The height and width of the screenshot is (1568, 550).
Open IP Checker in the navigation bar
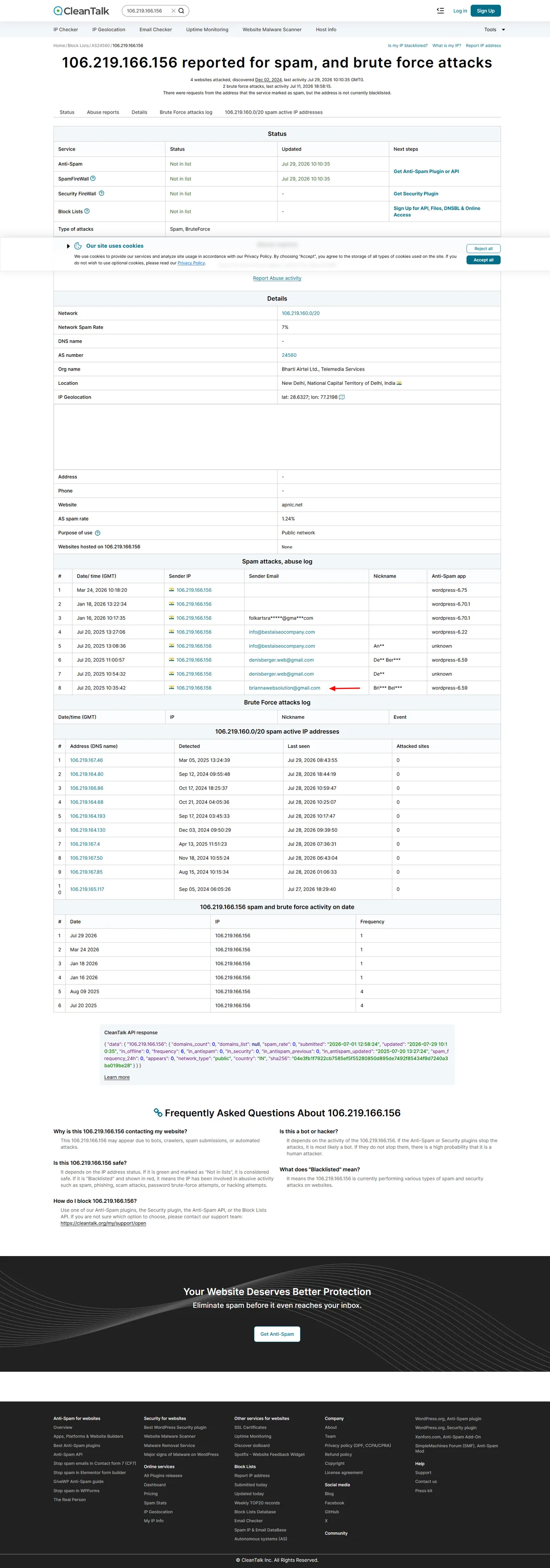click(66, 29)
